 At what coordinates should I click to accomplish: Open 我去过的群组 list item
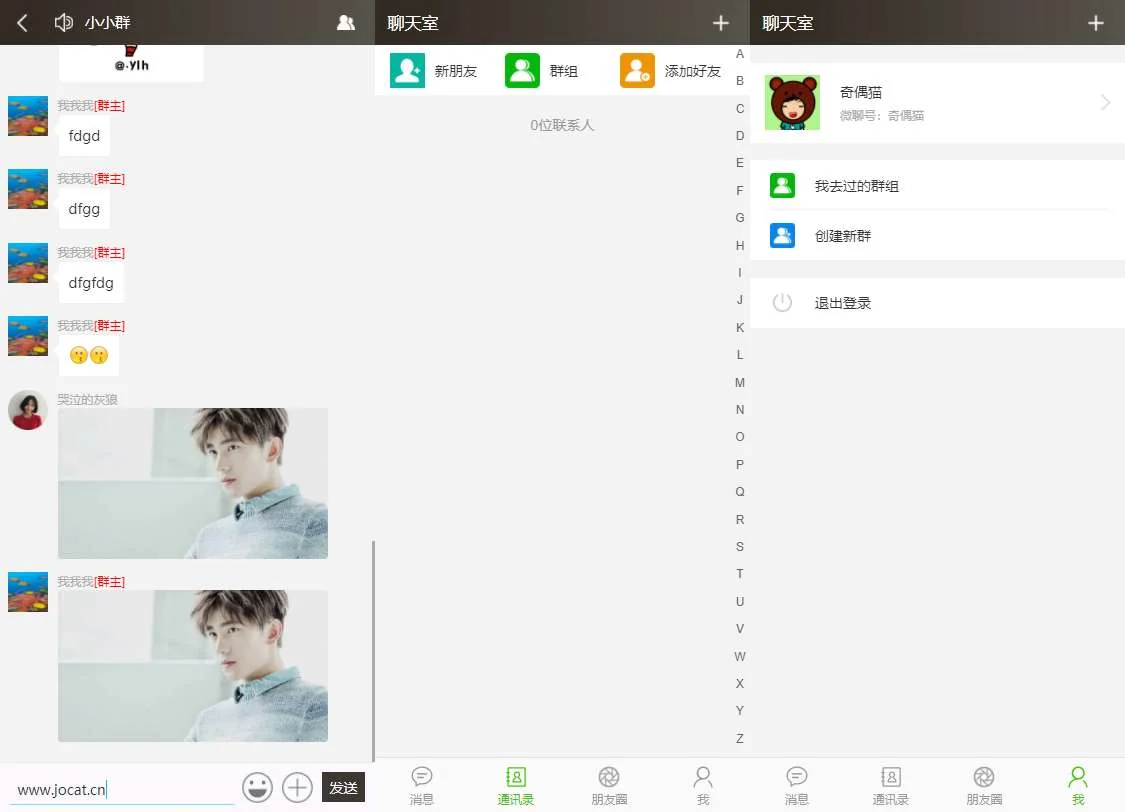[x=856, y=186]
